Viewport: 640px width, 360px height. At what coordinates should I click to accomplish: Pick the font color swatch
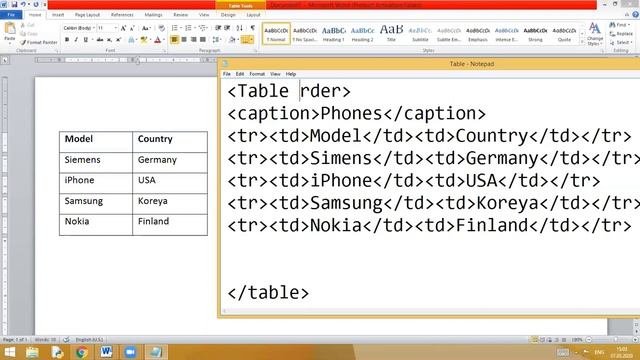pos(158,40)
